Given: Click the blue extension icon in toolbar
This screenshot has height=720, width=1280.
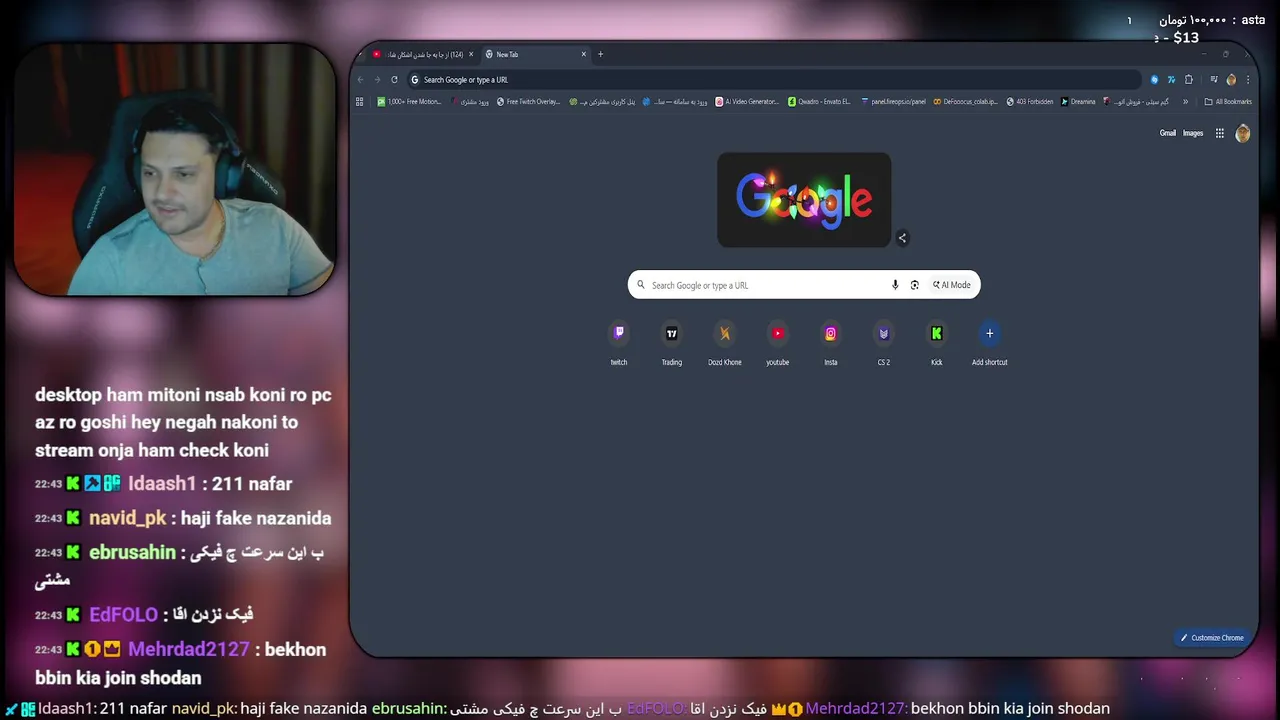Looking at the screenshot, I should [1154, 80].
